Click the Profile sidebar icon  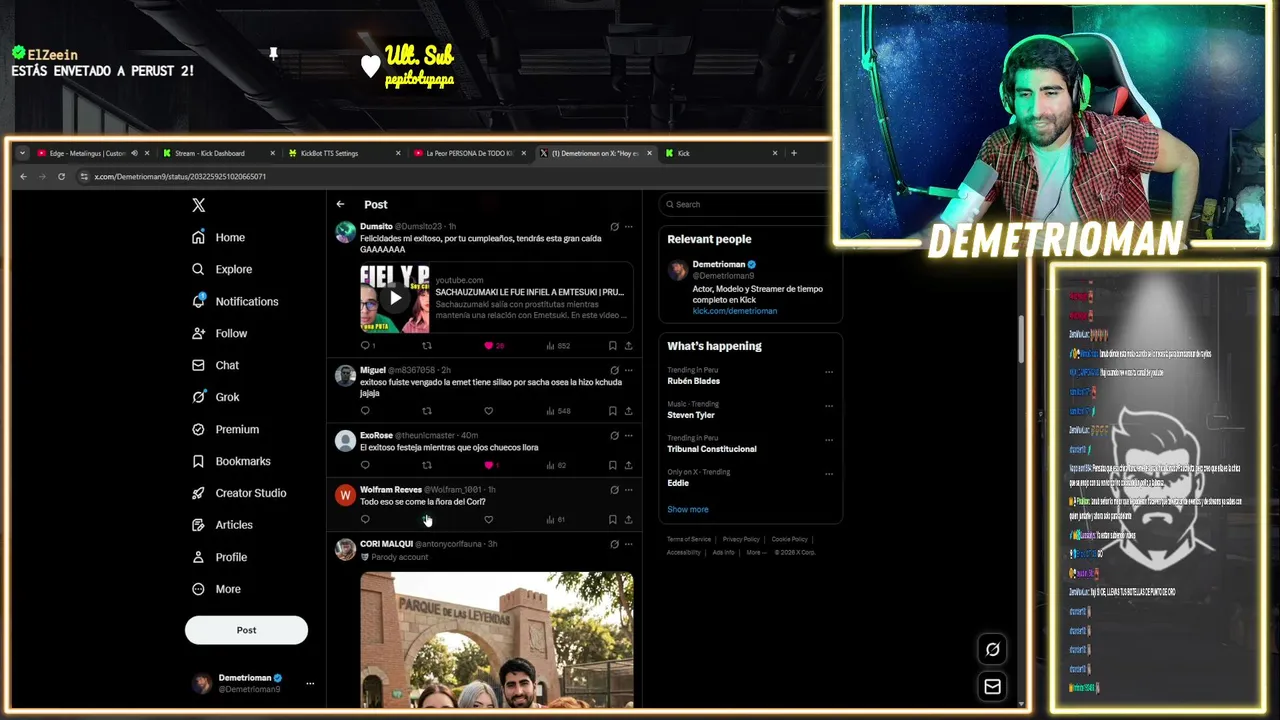pyautogui.click(x=198, y=557)
